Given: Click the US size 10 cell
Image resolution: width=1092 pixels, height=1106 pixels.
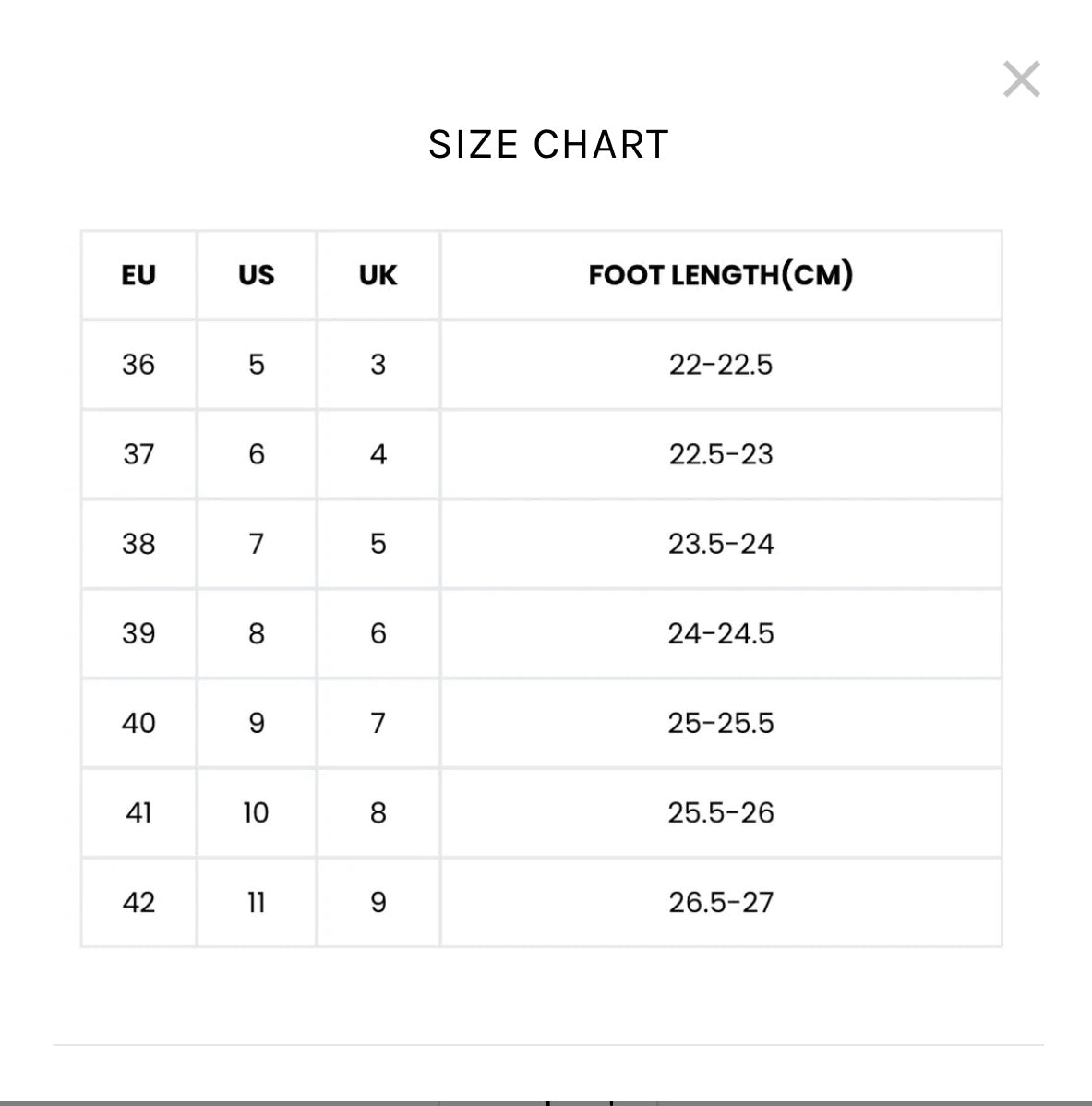Looking at the screenshot, I should 257,812.
